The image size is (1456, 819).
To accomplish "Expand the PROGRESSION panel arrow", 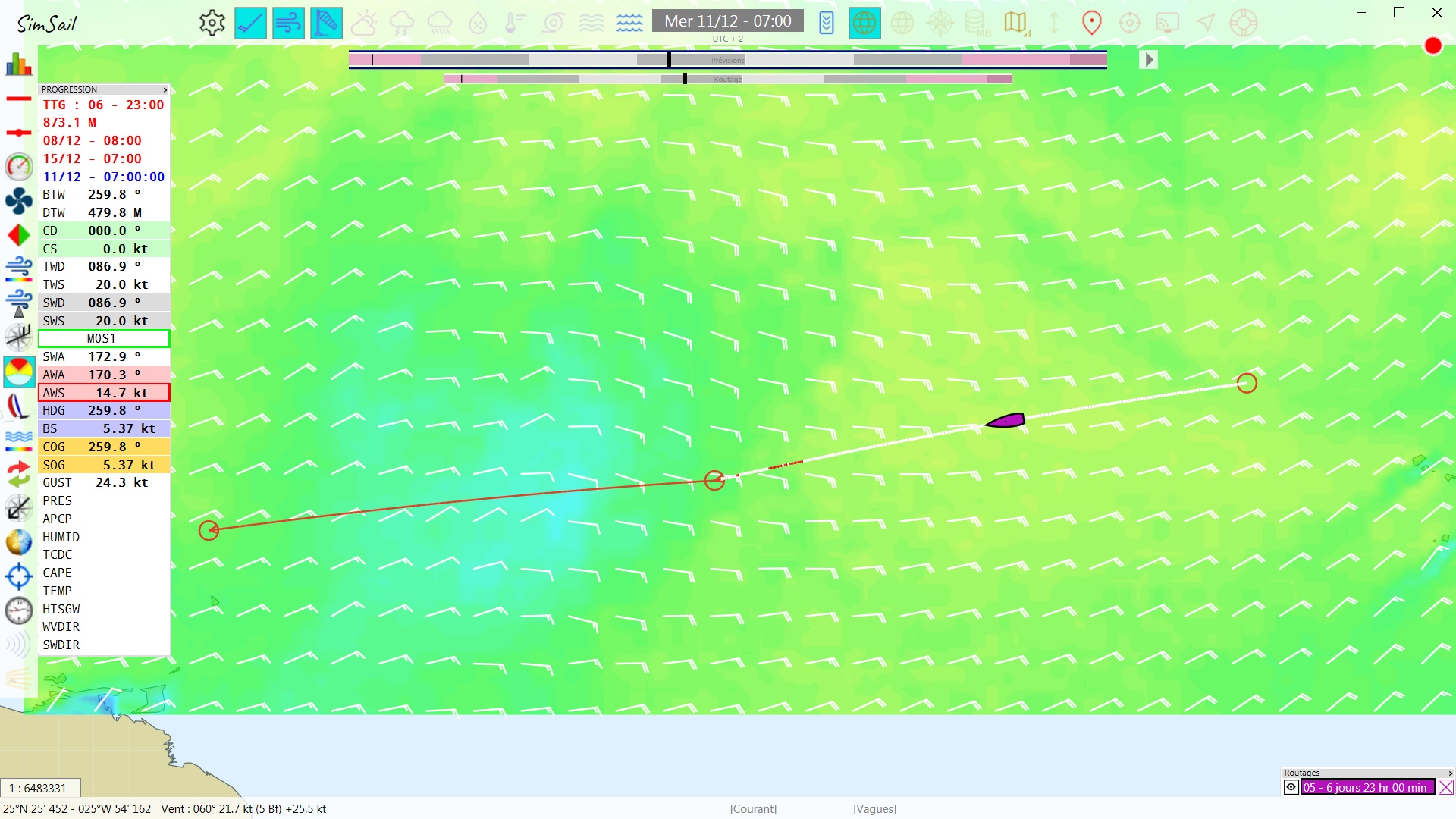I will (165, 89).
